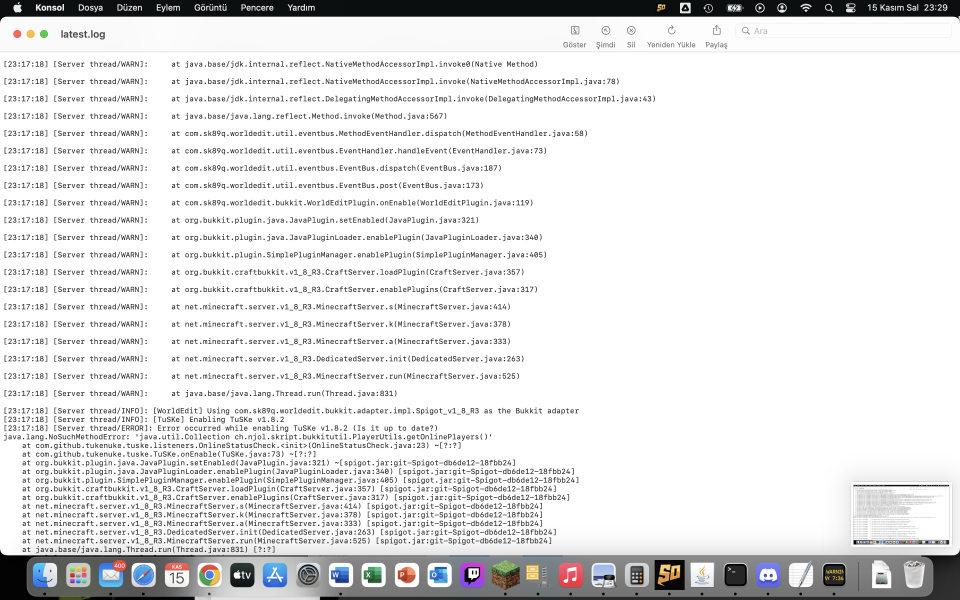Open Calendar from the Dock
The width and height of the screenshot is (960, 600).
point(176,576)
